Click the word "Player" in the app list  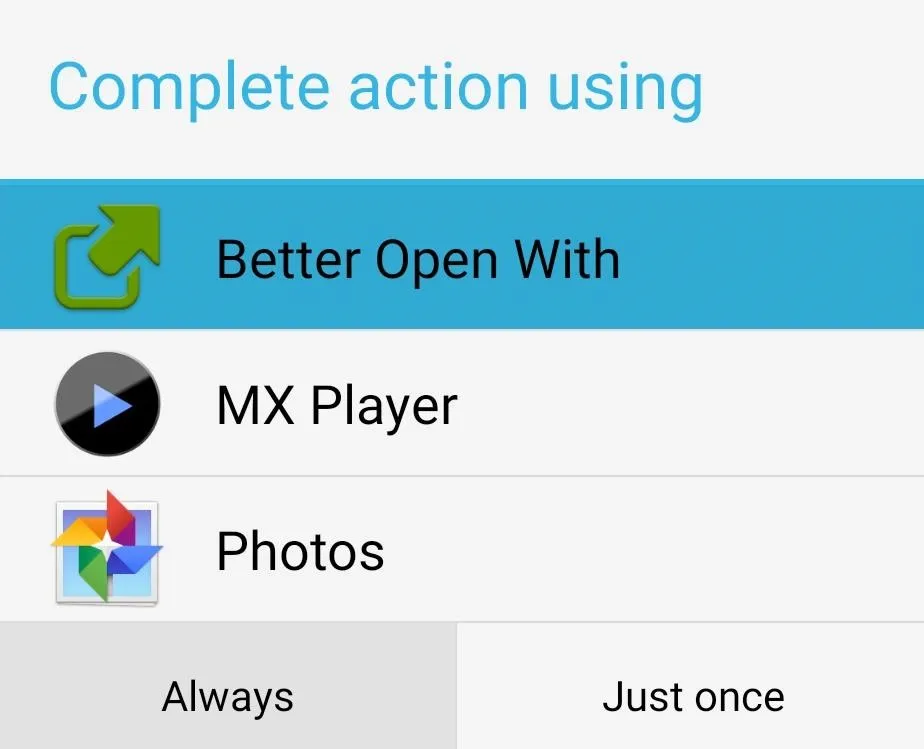(384, 407)
